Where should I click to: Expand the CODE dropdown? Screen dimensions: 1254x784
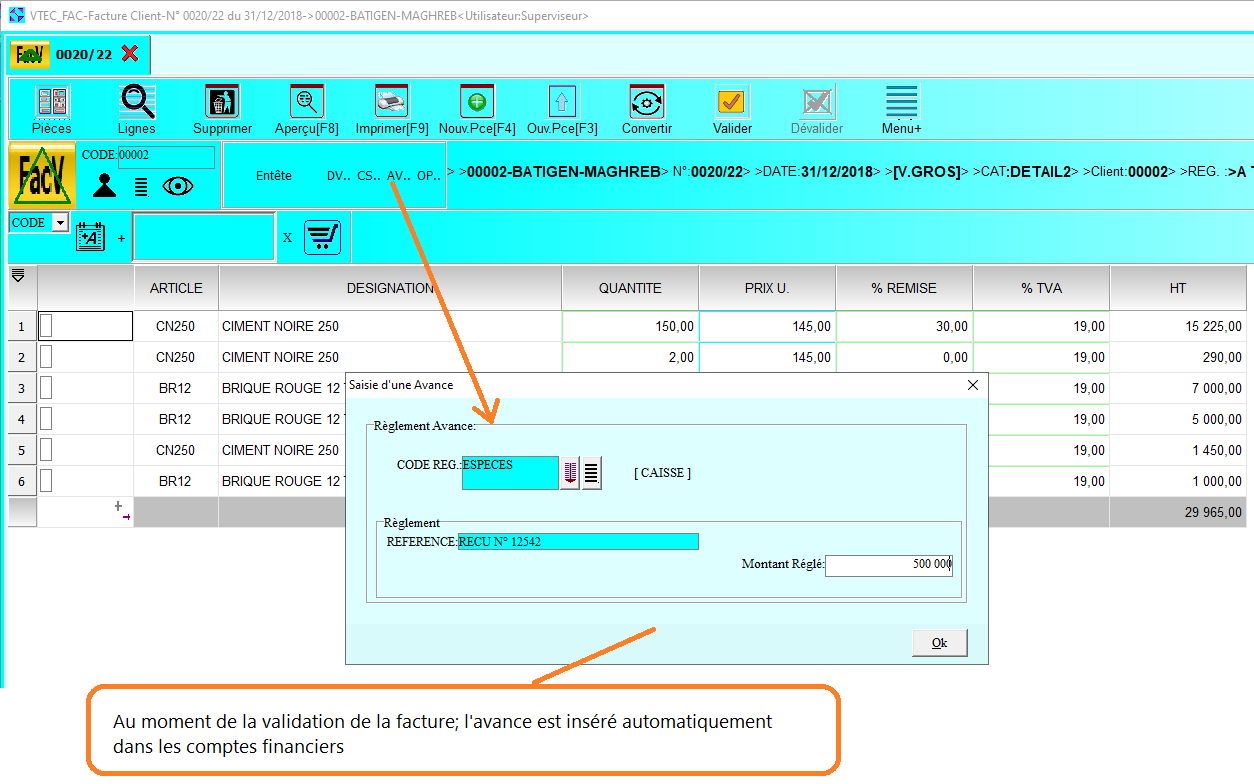(x=60, y=223)
